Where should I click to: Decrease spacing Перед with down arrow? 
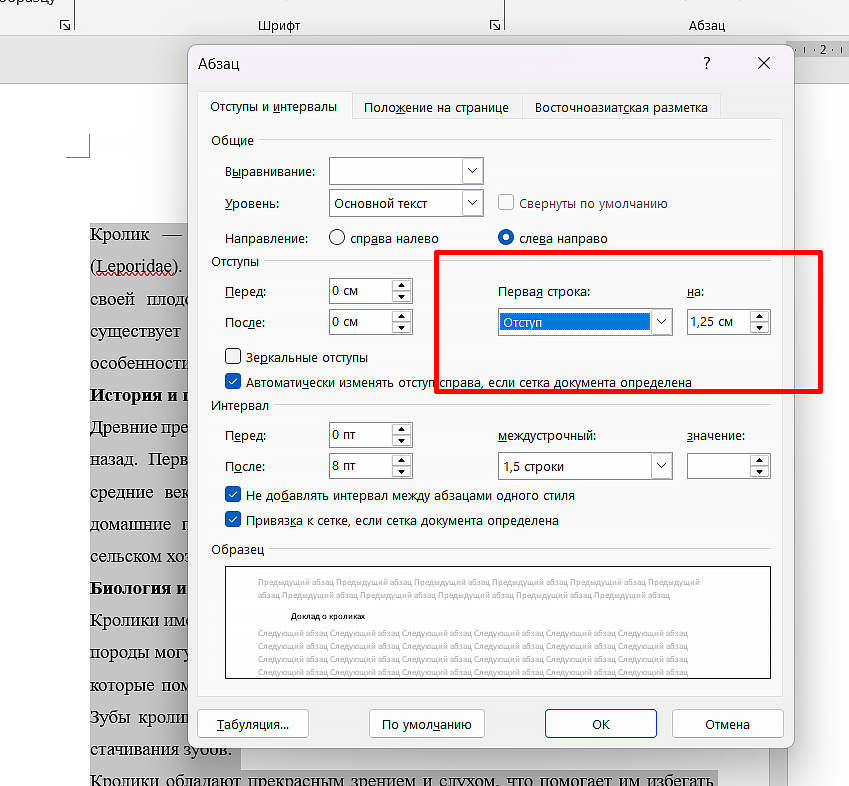tap(401, 441)
